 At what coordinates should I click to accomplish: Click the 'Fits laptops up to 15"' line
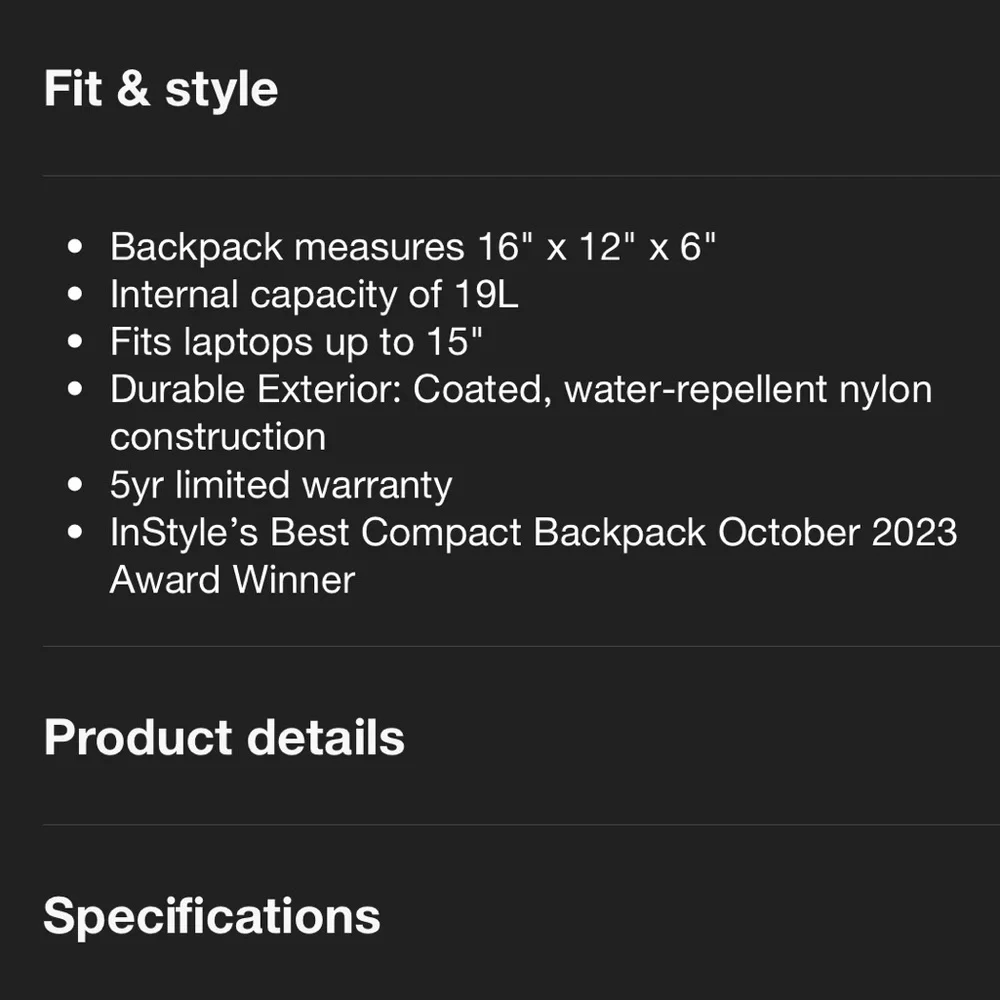coord(296,342)
